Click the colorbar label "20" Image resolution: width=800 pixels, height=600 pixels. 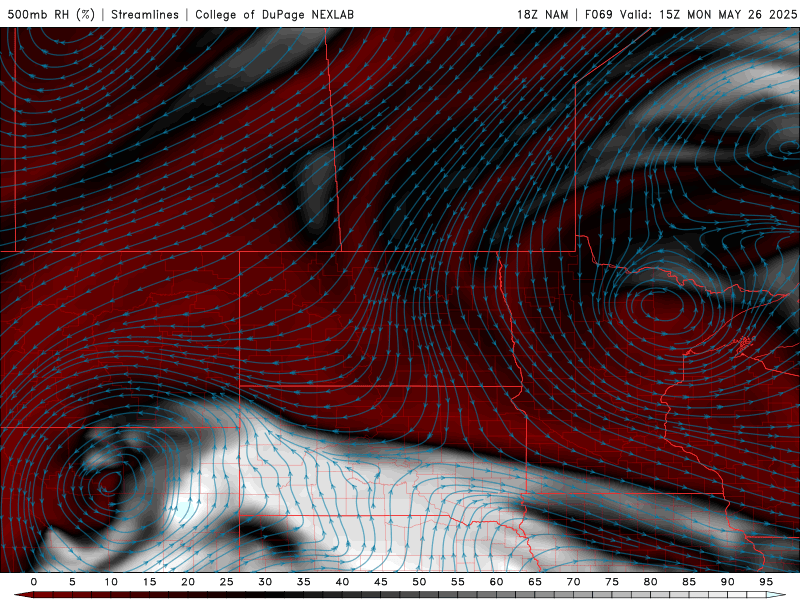tap(188, 582)
